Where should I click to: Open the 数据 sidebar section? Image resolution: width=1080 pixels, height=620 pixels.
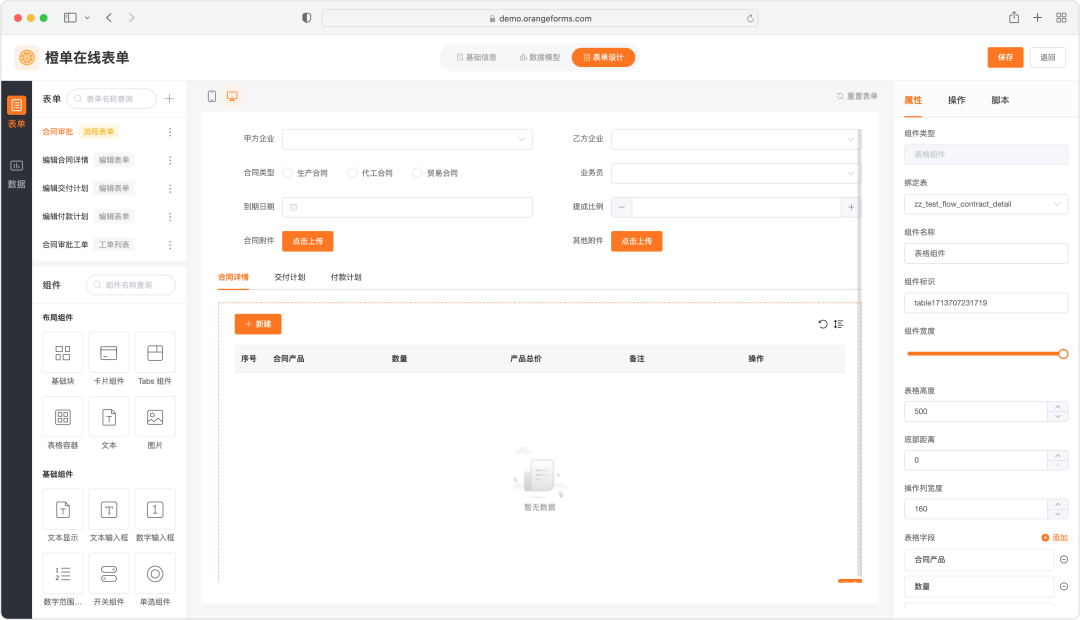(x=17, y=174)
